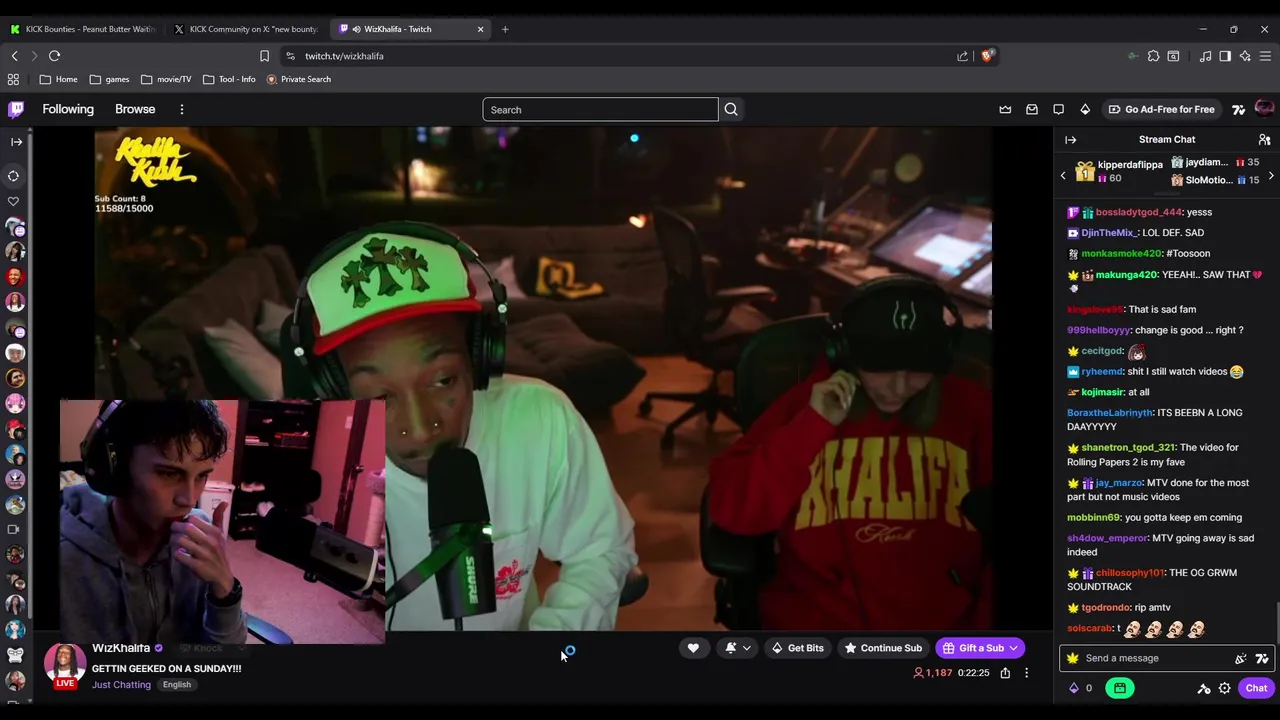Show next gift leaderboard entry
Image resolution: width=1280 pixels, height=720 pixels.
(1271, 176)
